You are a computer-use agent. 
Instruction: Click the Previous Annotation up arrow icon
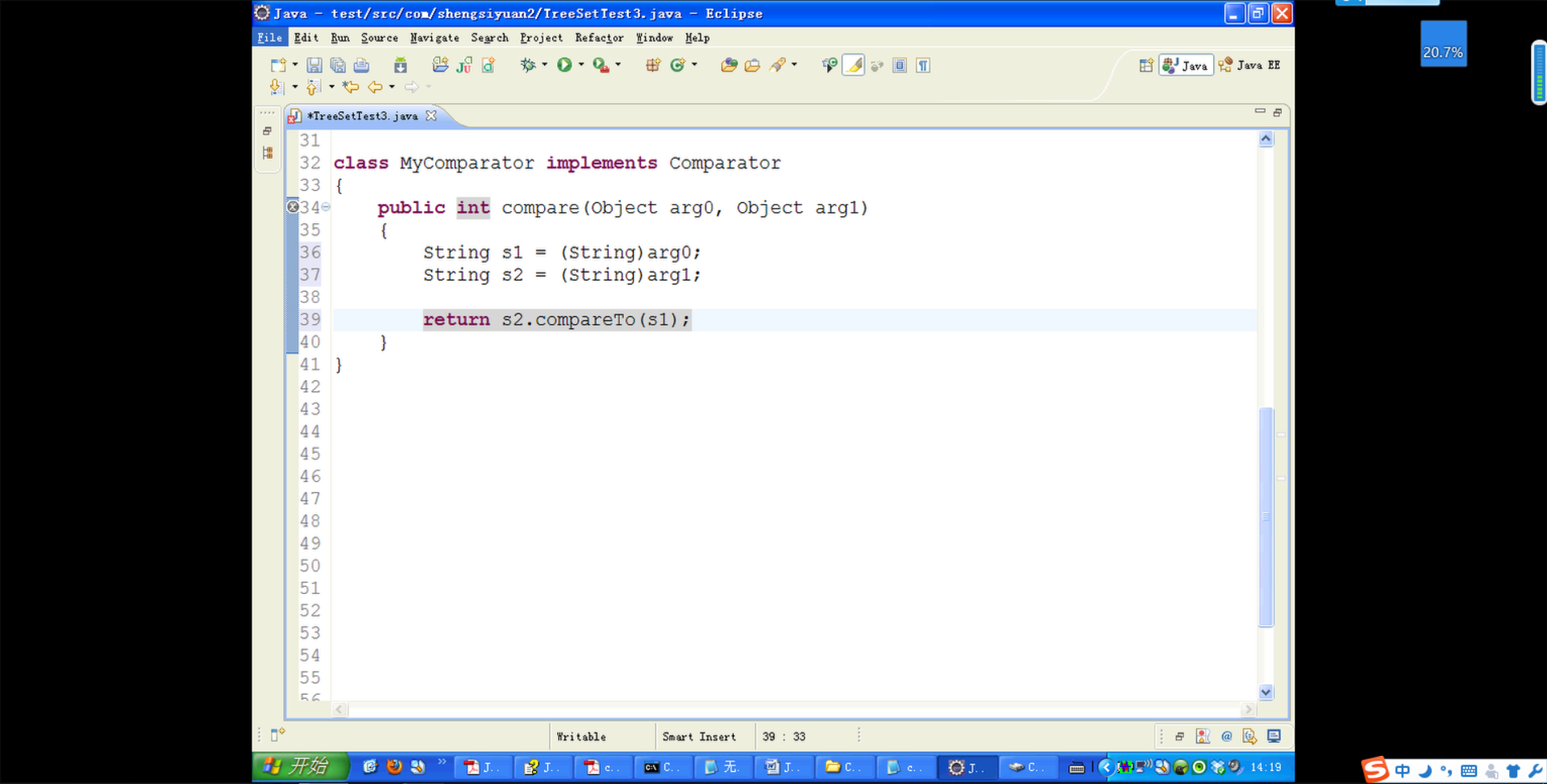pos(314,87)
